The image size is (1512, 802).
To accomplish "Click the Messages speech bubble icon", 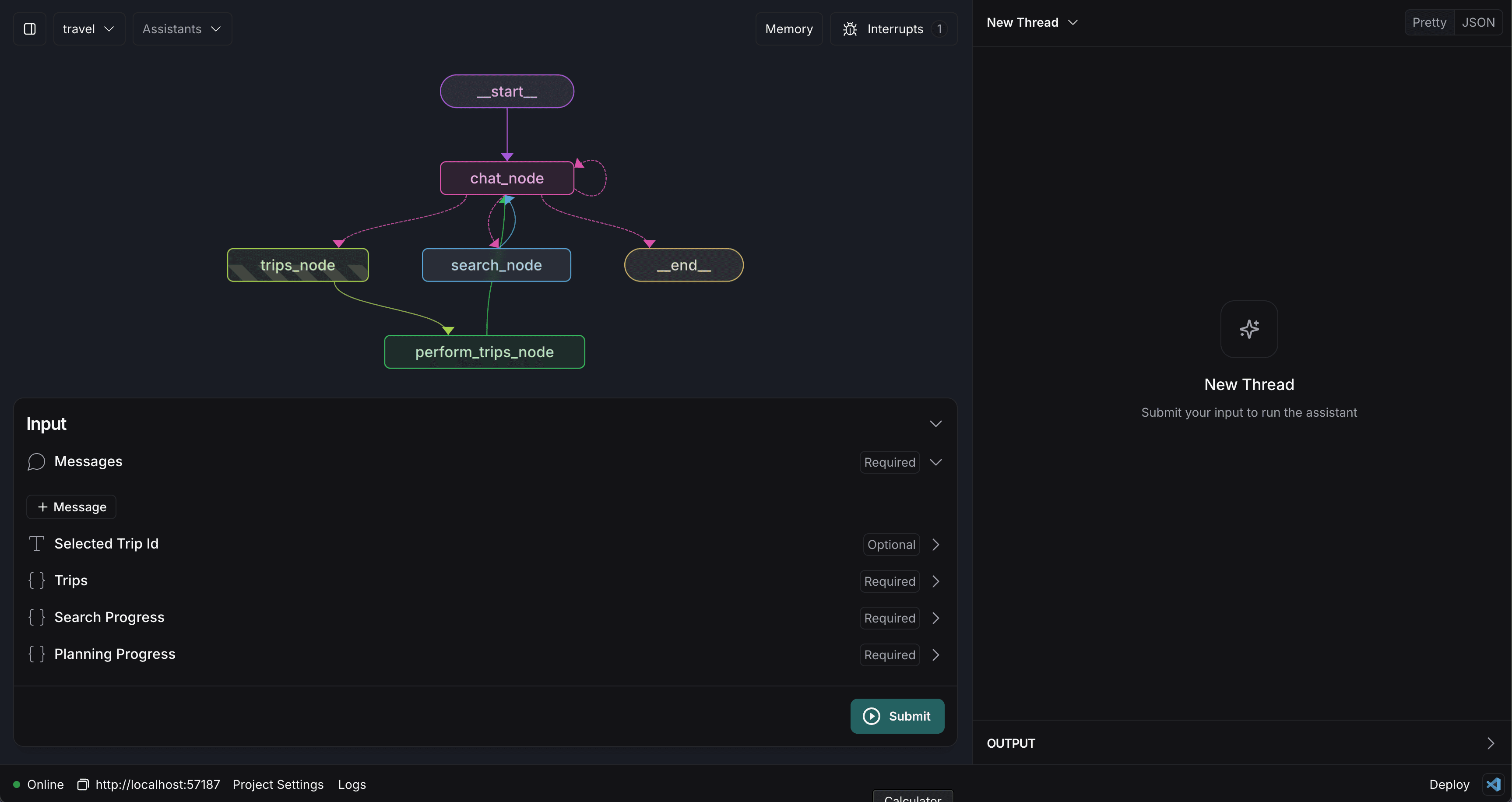I will tap(36, 461).
